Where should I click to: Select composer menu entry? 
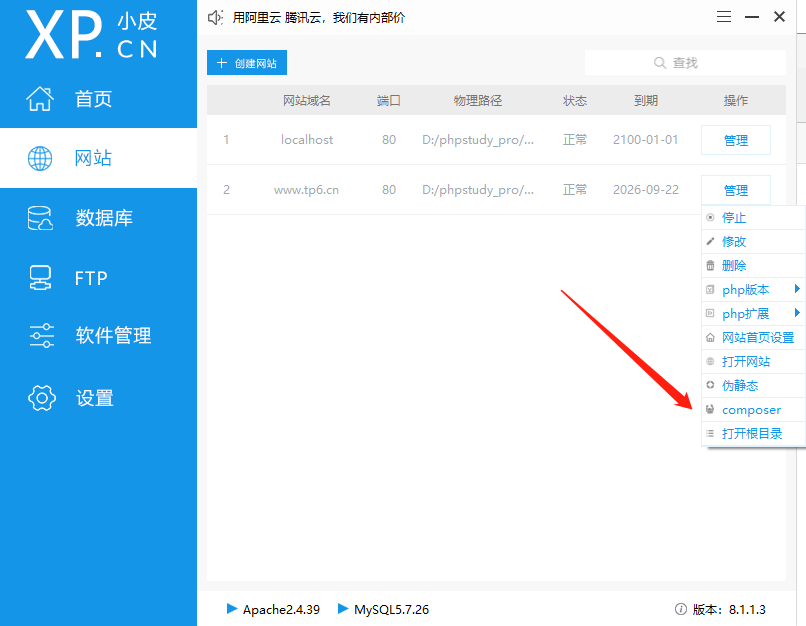point(753,410)
